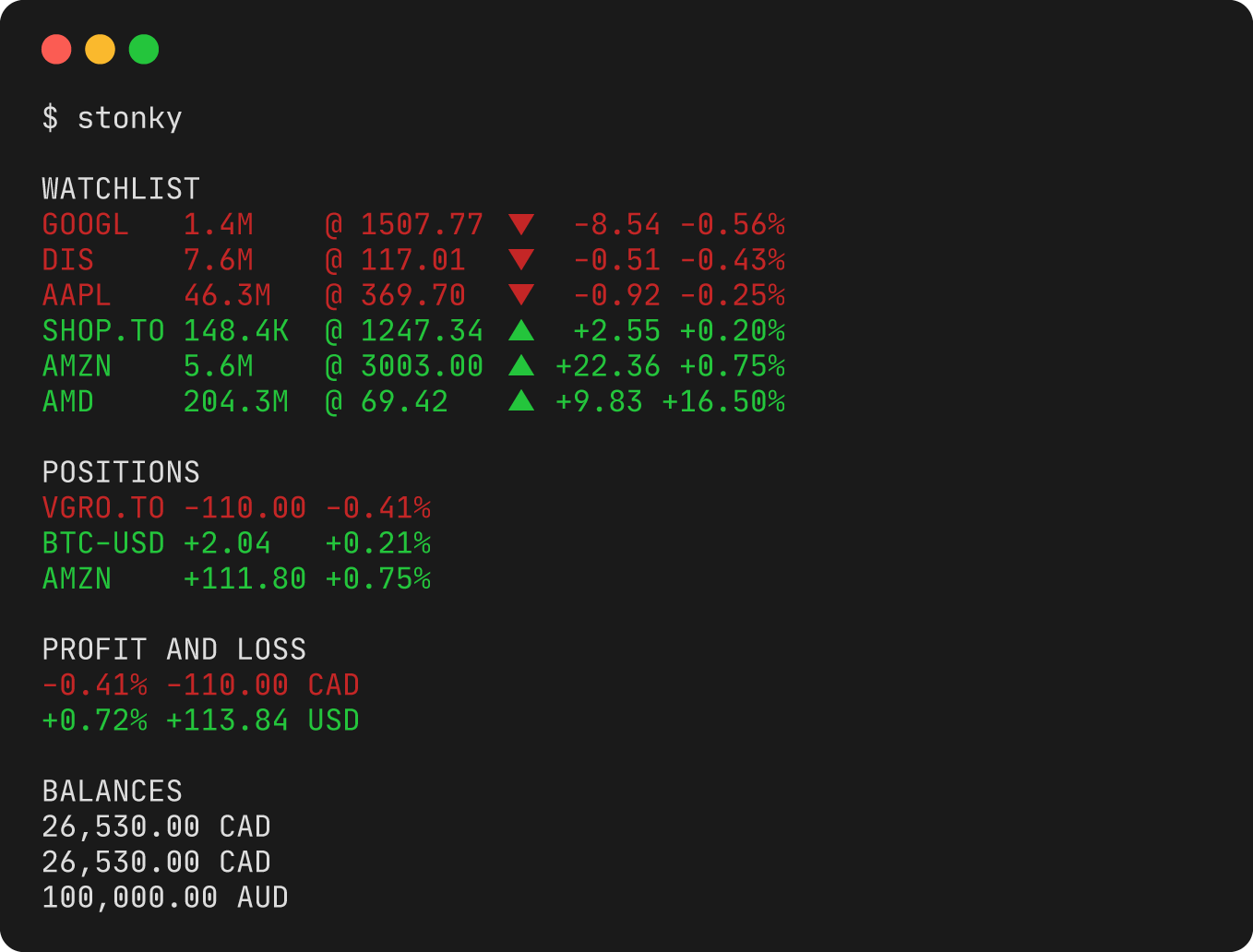
Task: Click the up arrow in AMD row
Action: pyautogui.click(x=521, y=400)
